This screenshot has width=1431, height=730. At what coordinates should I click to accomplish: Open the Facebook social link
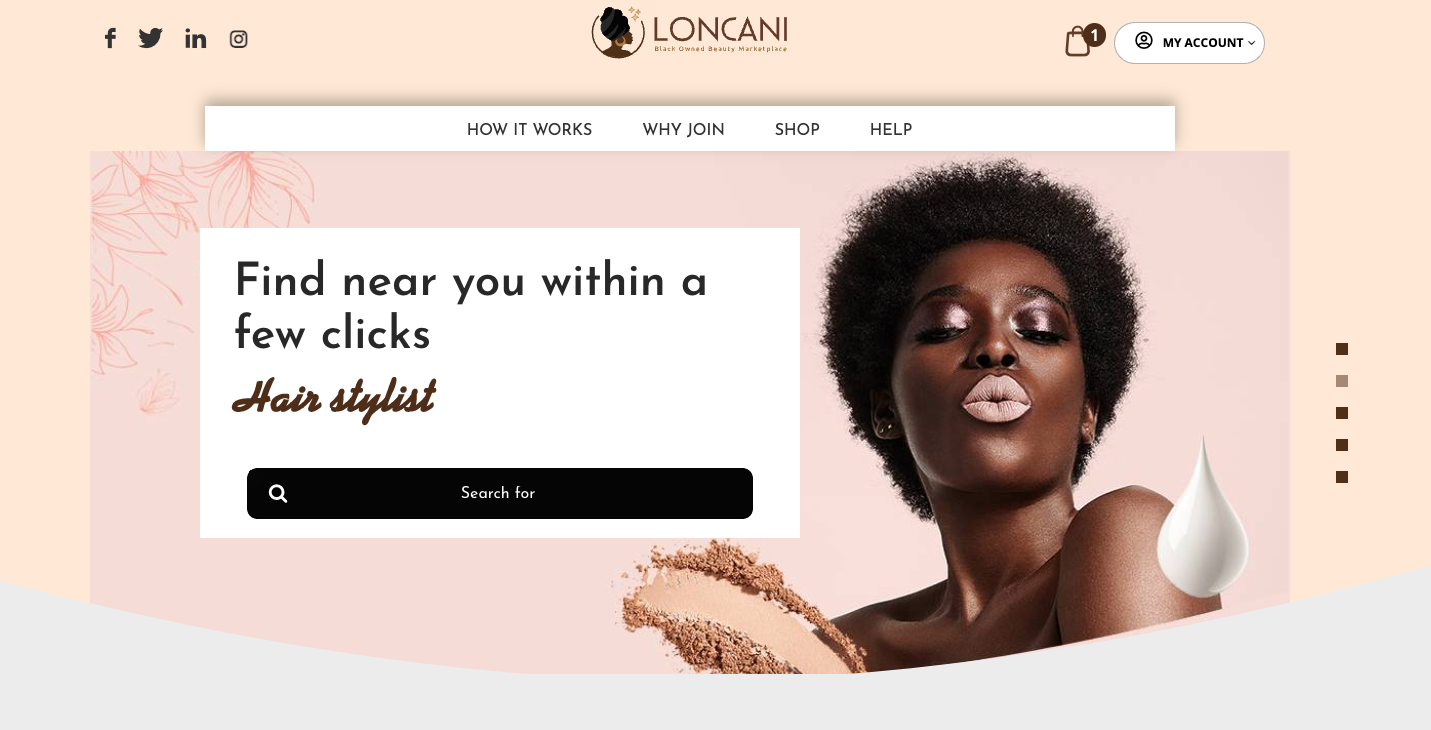(110, 39)
